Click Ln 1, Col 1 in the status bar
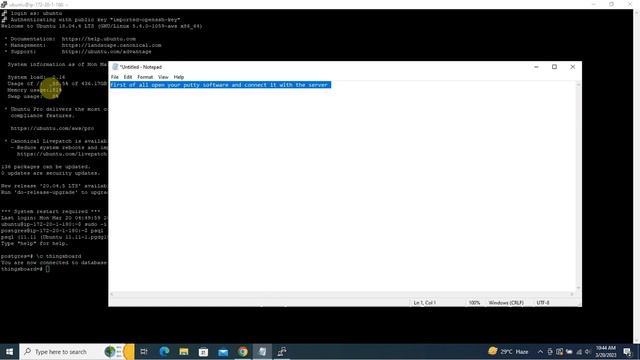The width and height of the screenshot is (640, 360). coord(424,303)
